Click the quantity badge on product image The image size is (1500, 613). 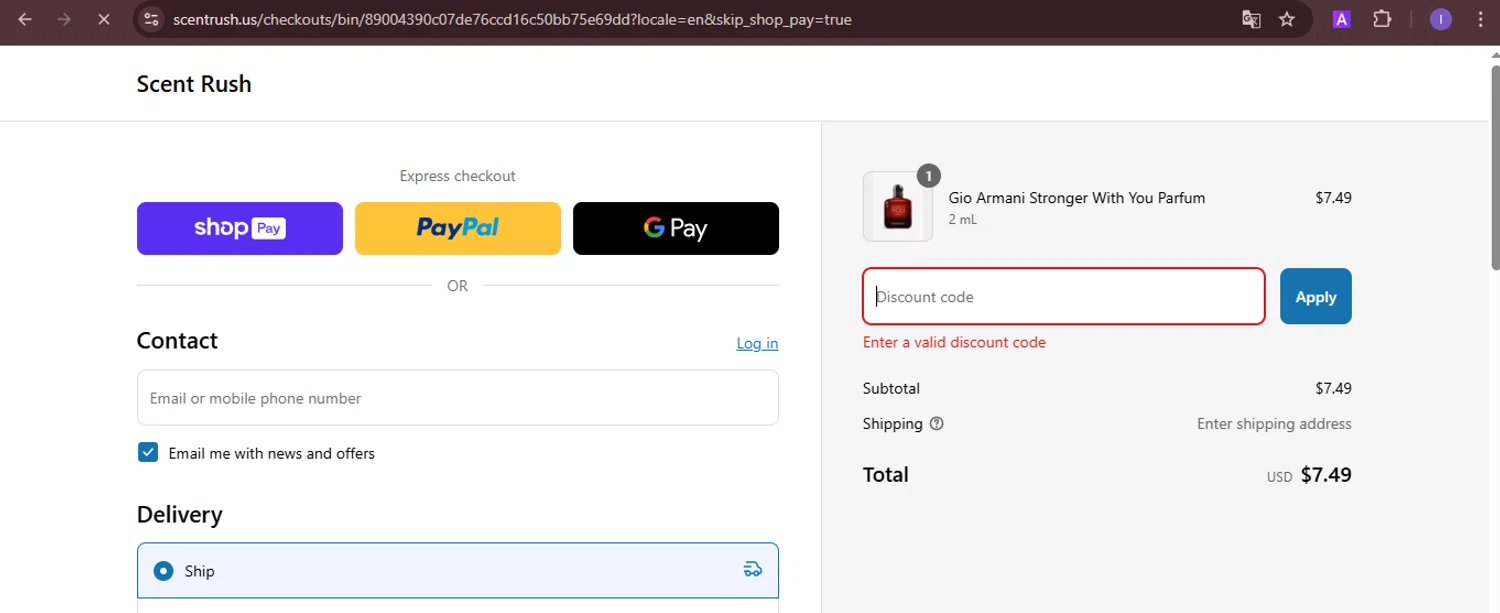[929, 176]
